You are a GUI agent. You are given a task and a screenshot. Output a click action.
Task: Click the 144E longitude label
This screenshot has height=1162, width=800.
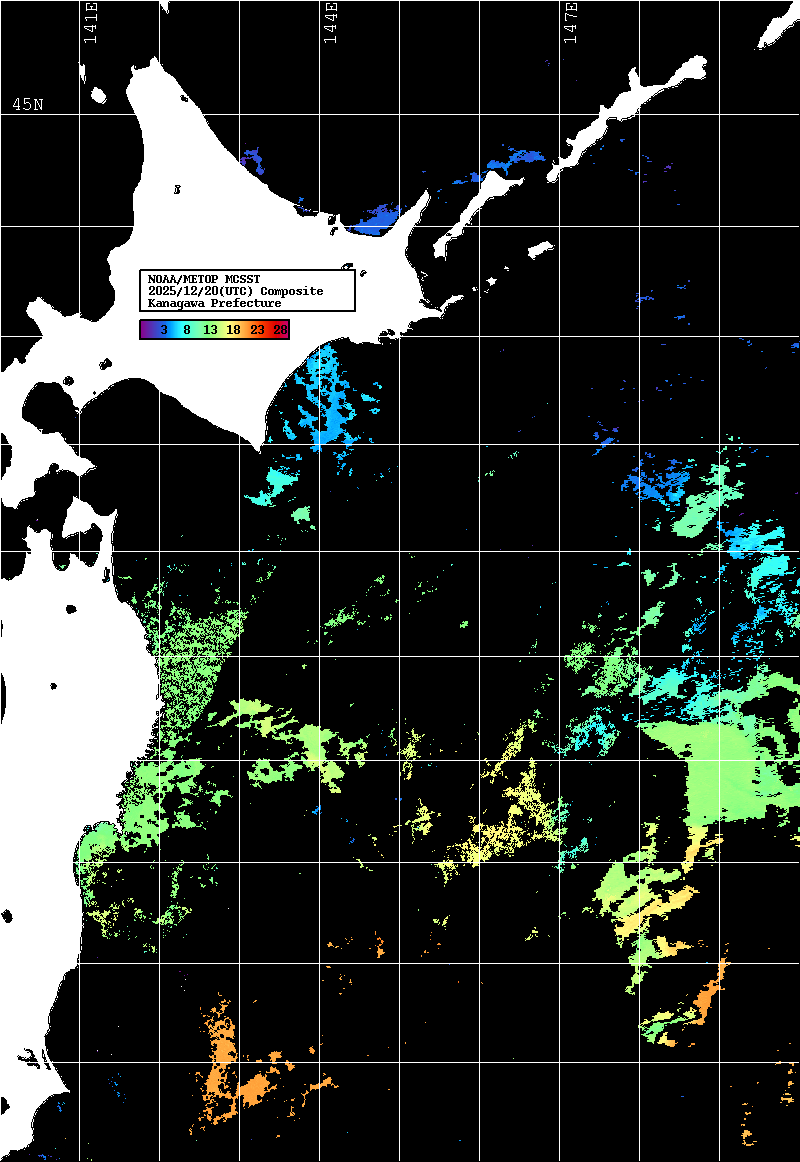tap(331, 24)
